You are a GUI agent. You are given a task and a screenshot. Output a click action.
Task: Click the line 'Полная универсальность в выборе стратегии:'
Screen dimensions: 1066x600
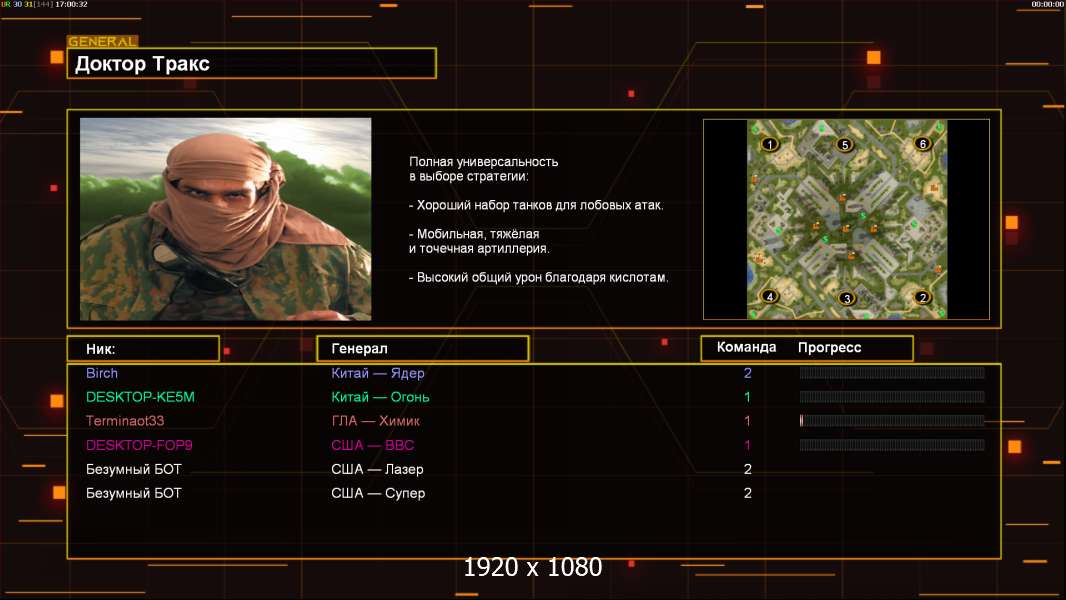pyautogui.click(x=483, y=169)
